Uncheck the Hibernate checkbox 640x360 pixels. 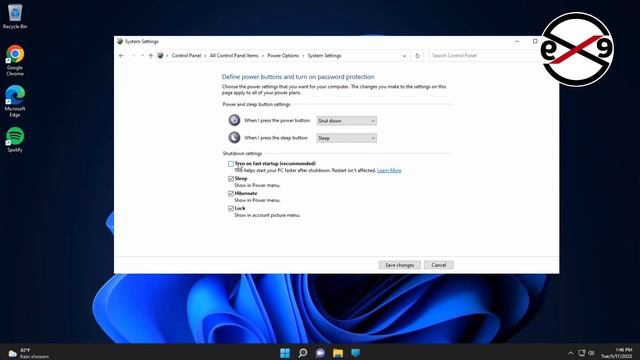231,193
